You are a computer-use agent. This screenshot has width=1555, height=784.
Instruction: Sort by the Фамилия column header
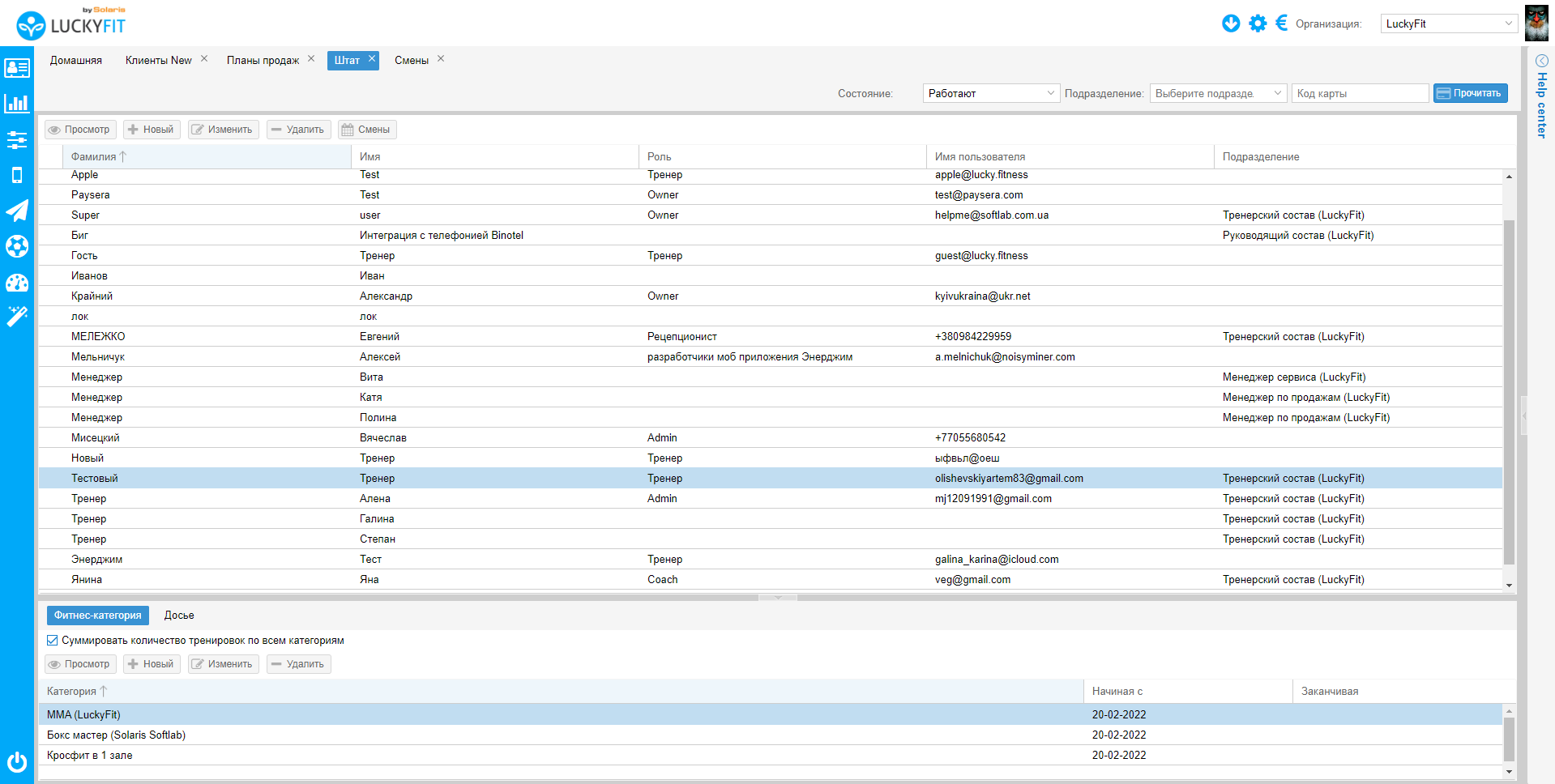(207, 156)
